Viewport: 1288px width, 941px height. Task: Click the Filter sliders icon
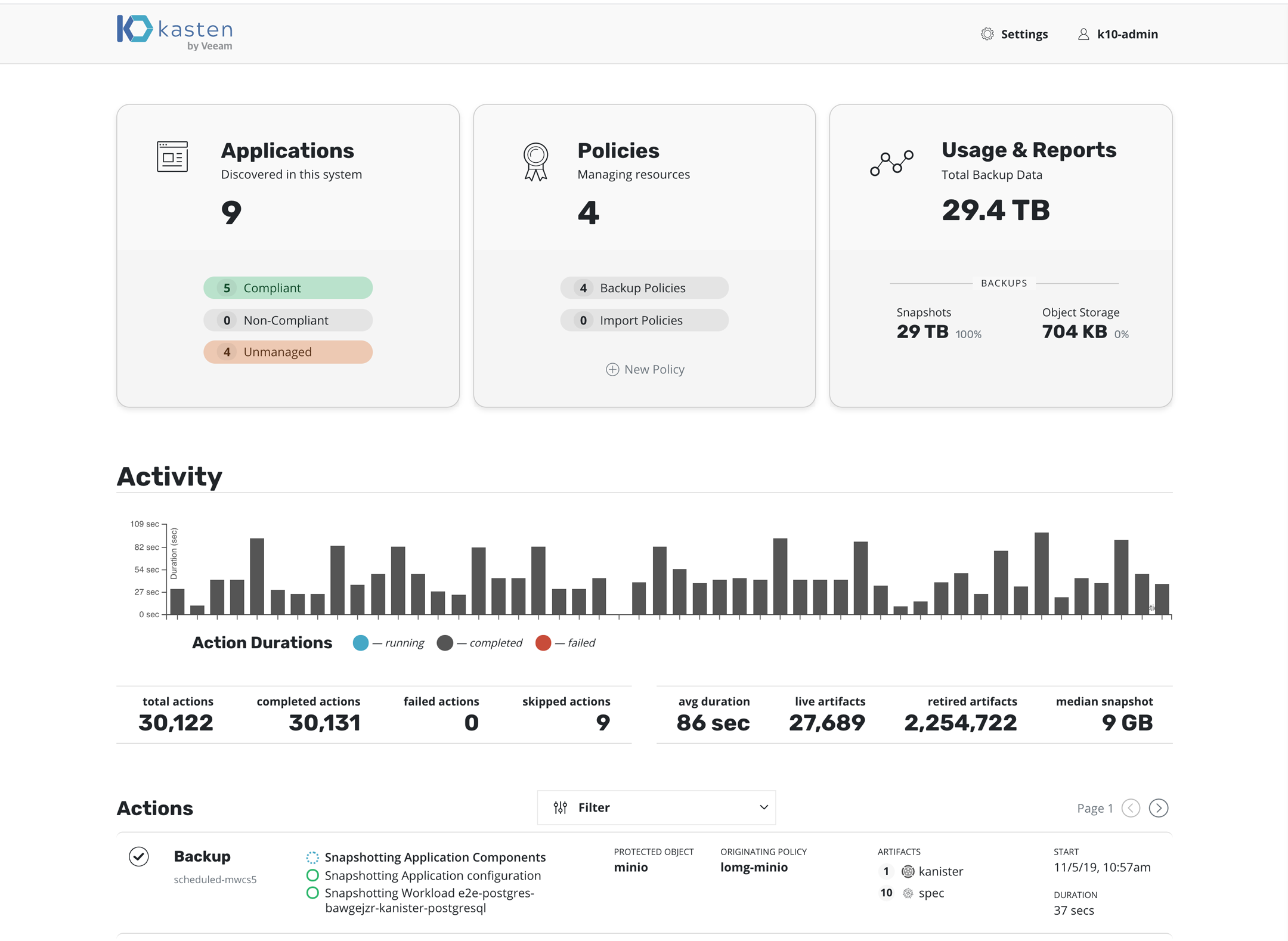[560, 807]
